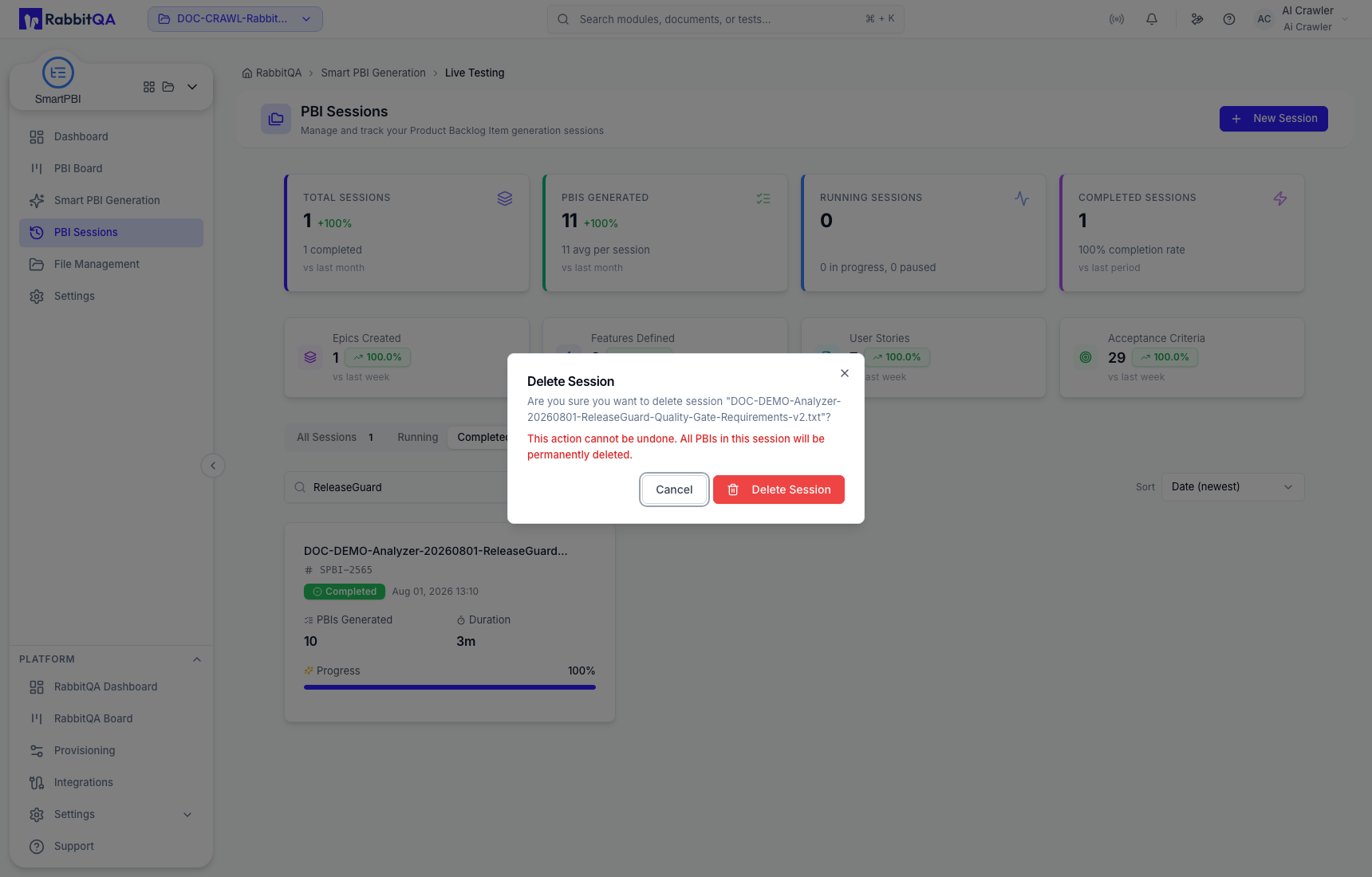Screen dimensions: 1372x877
Task: Open the DOC-DEMO-Analyzer session card title
Action: pos(436,551)
